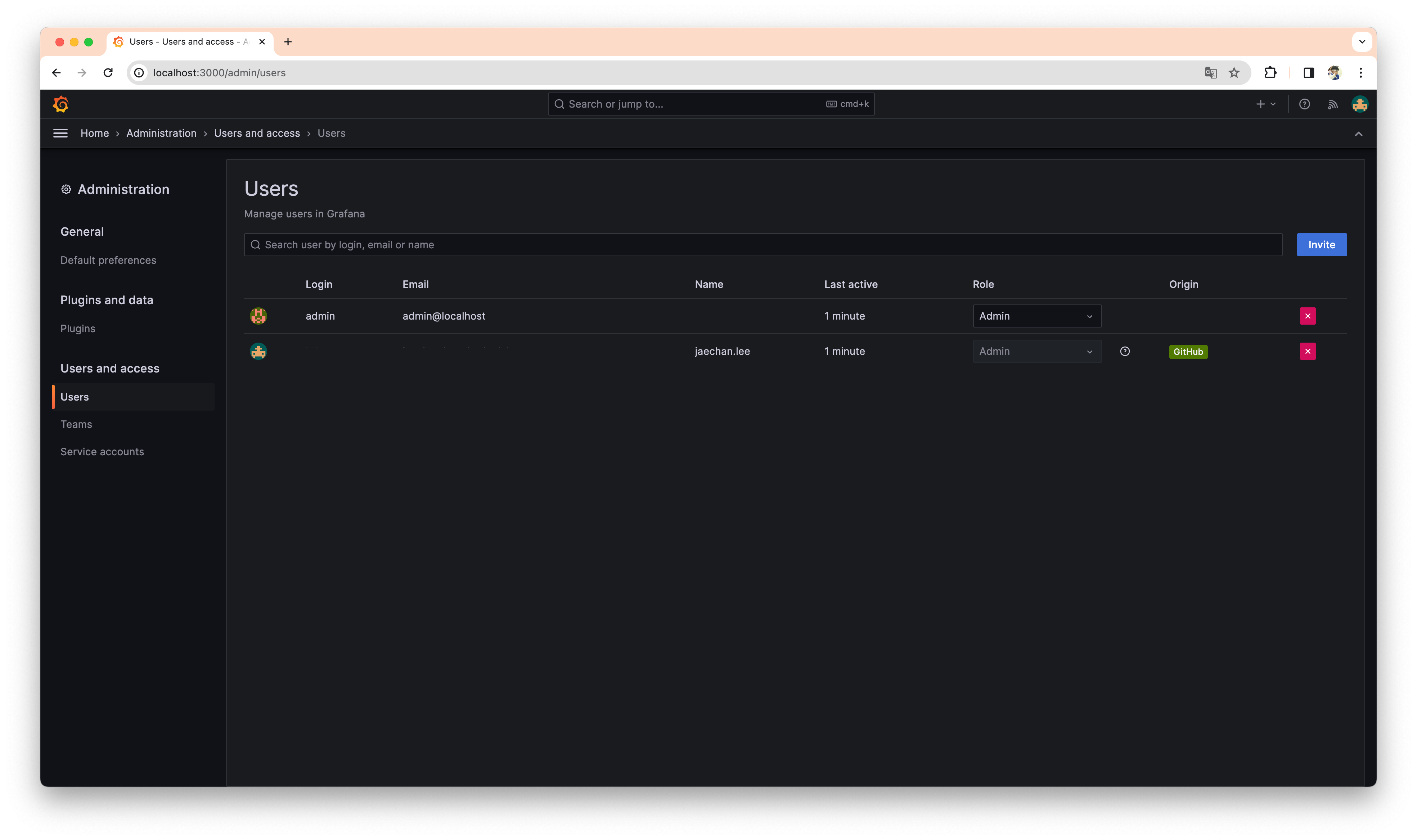This screenshot has height=840, width=1417.
Task: Delete the admin user with the red X
Action: [1308, 316]
